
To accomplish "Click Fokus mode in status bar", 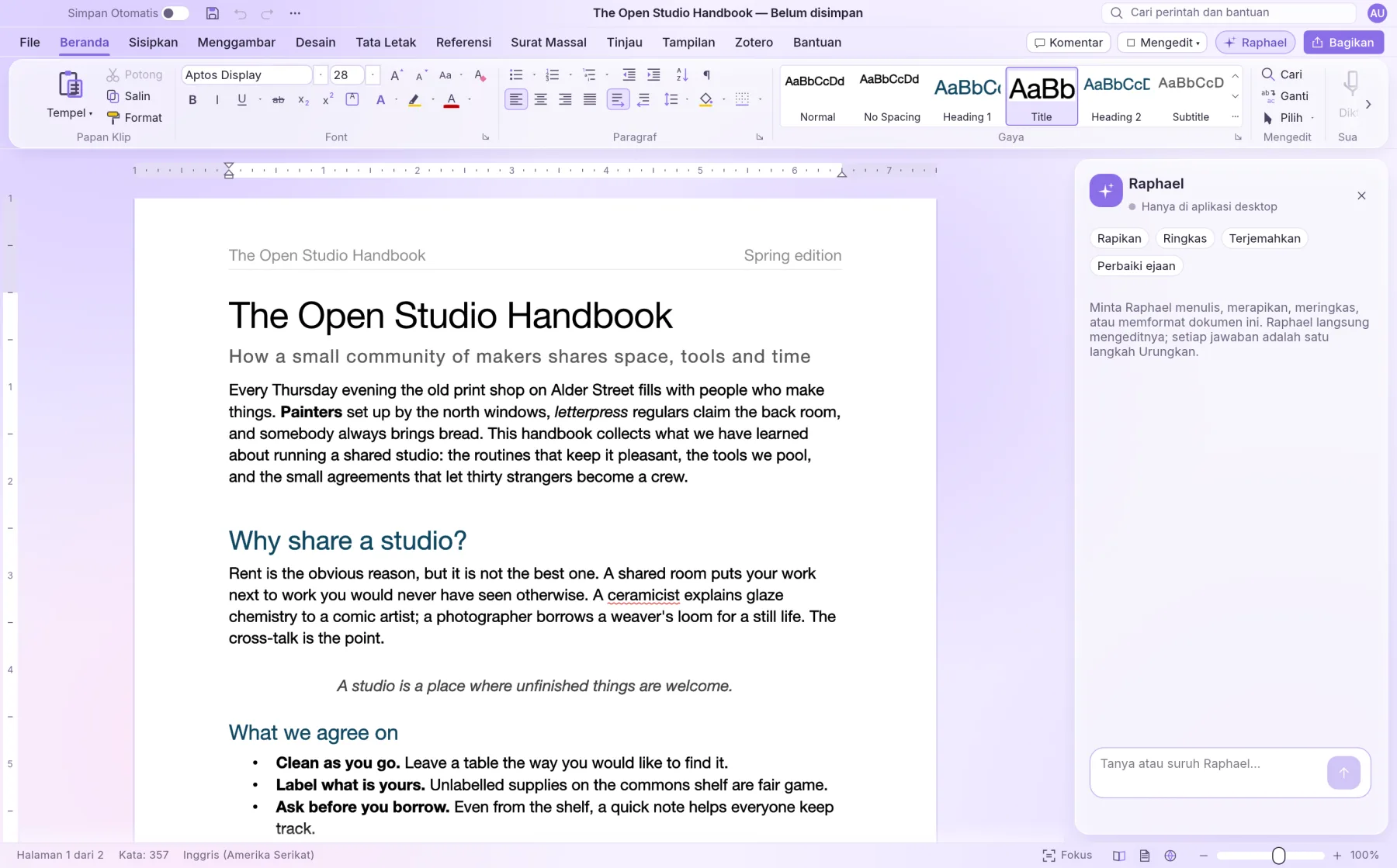I will point(1067,855).
